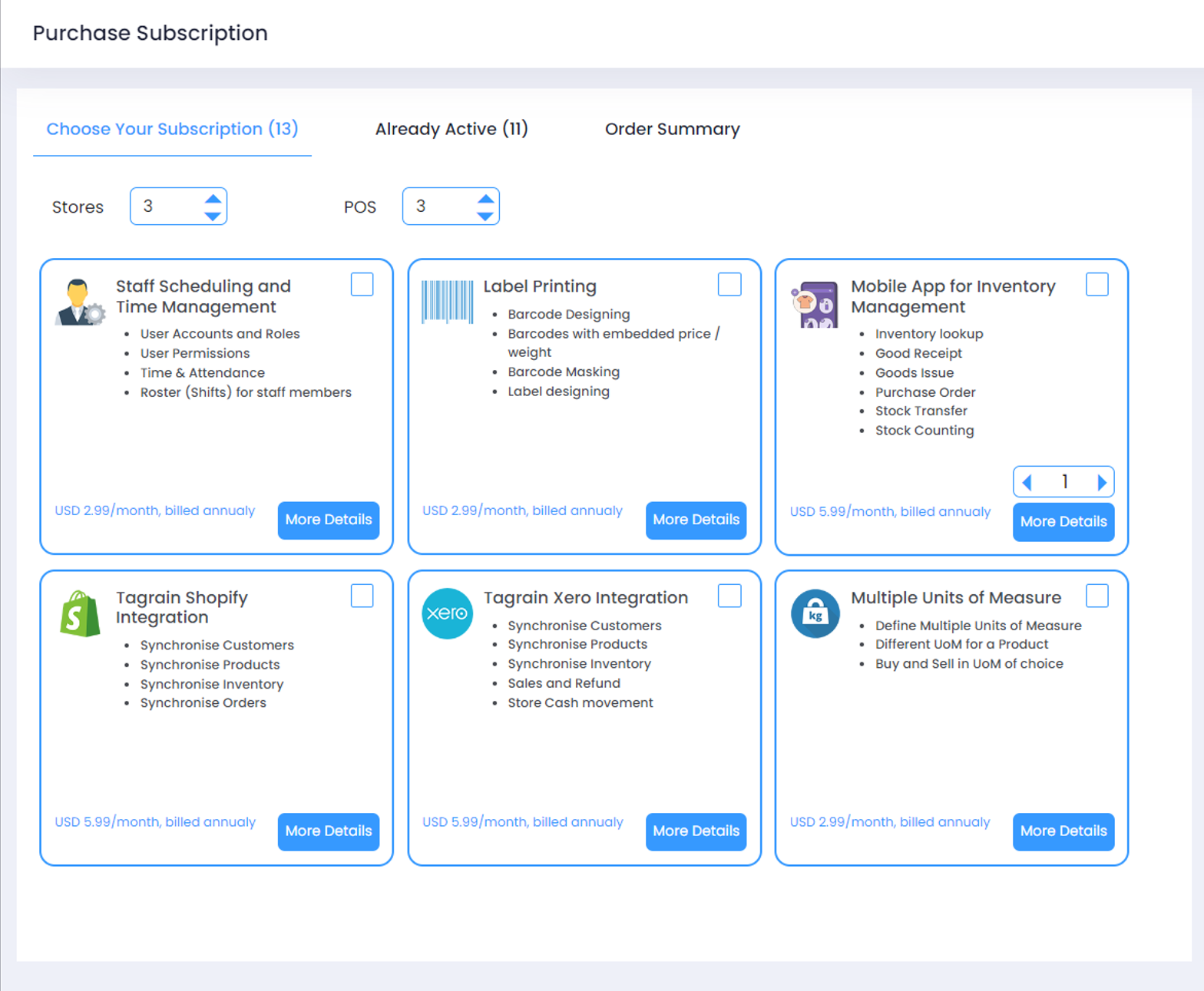Click the Shopify bag logo icon
The height and width of the screenshot is (991, 1204).
point(80,613)
